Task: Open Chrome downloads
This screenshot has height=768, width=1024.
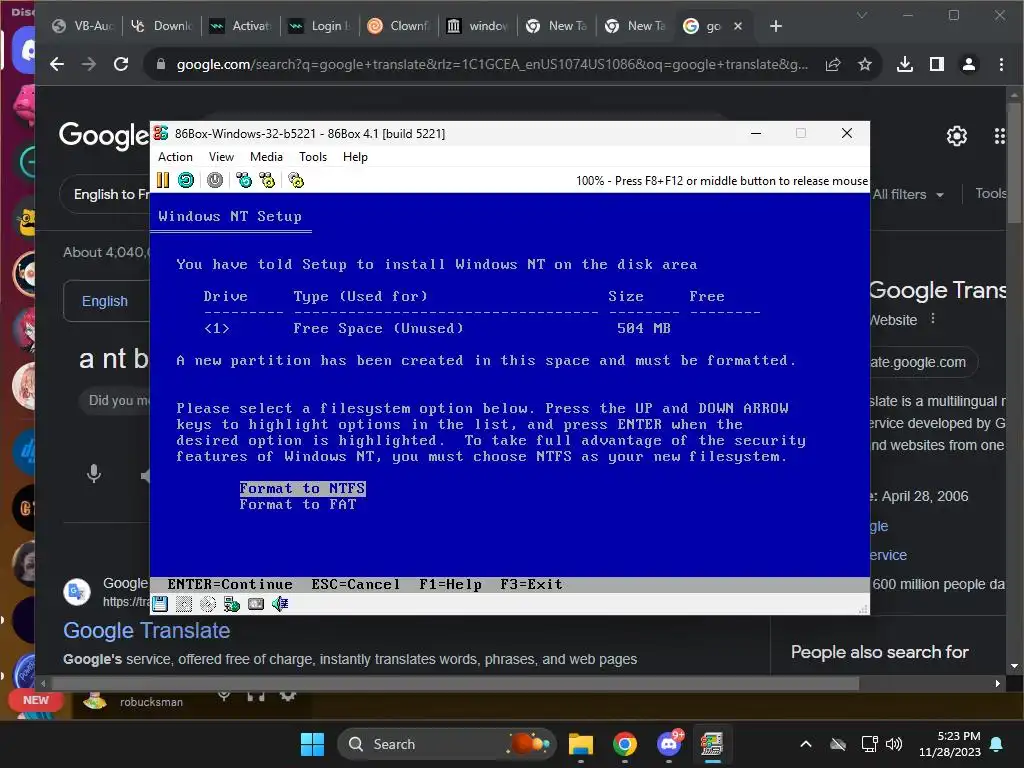Action: 904,64
